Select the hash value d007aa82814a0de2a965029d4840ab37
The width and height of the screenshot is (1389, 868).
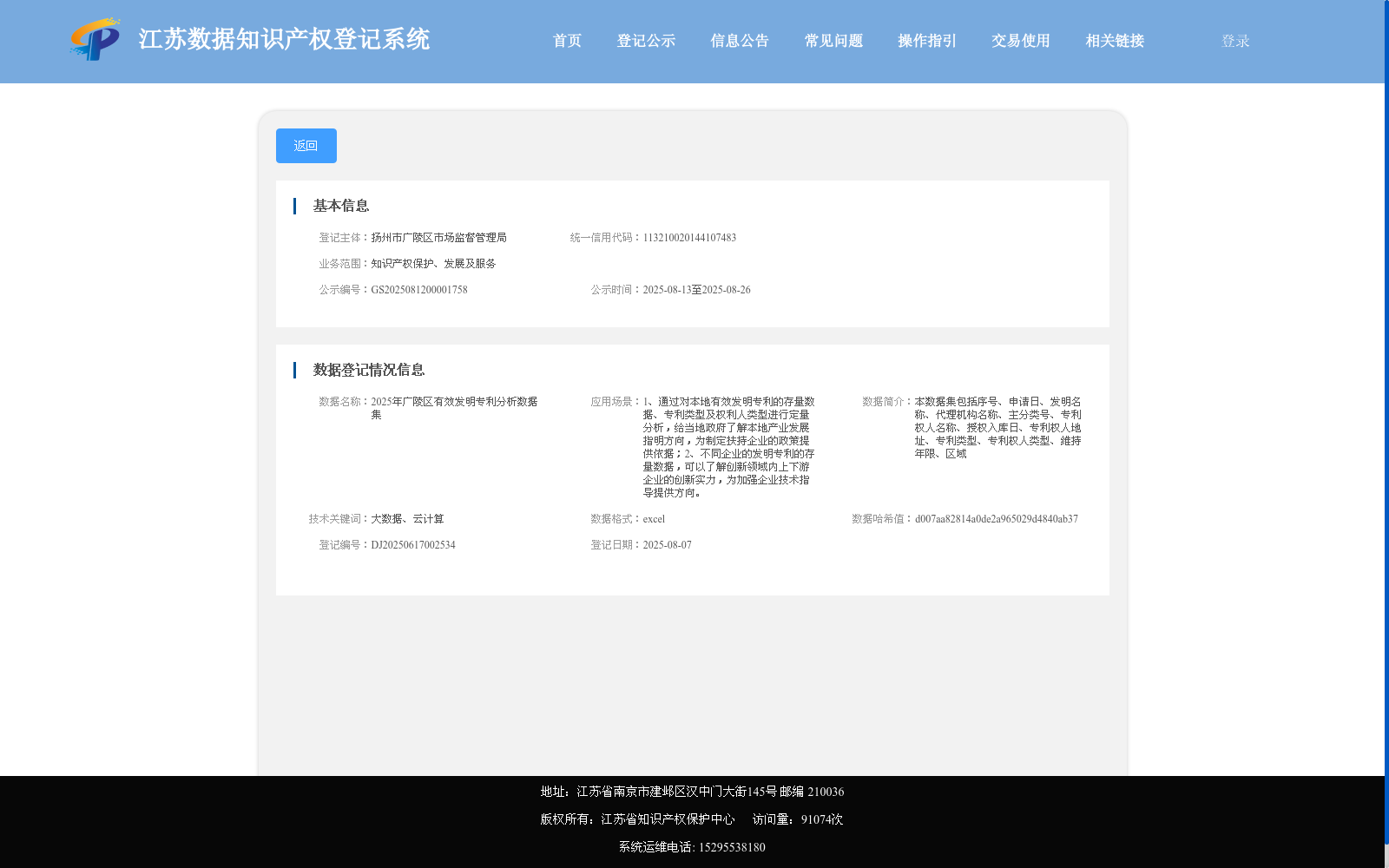[x=997, y=519]
